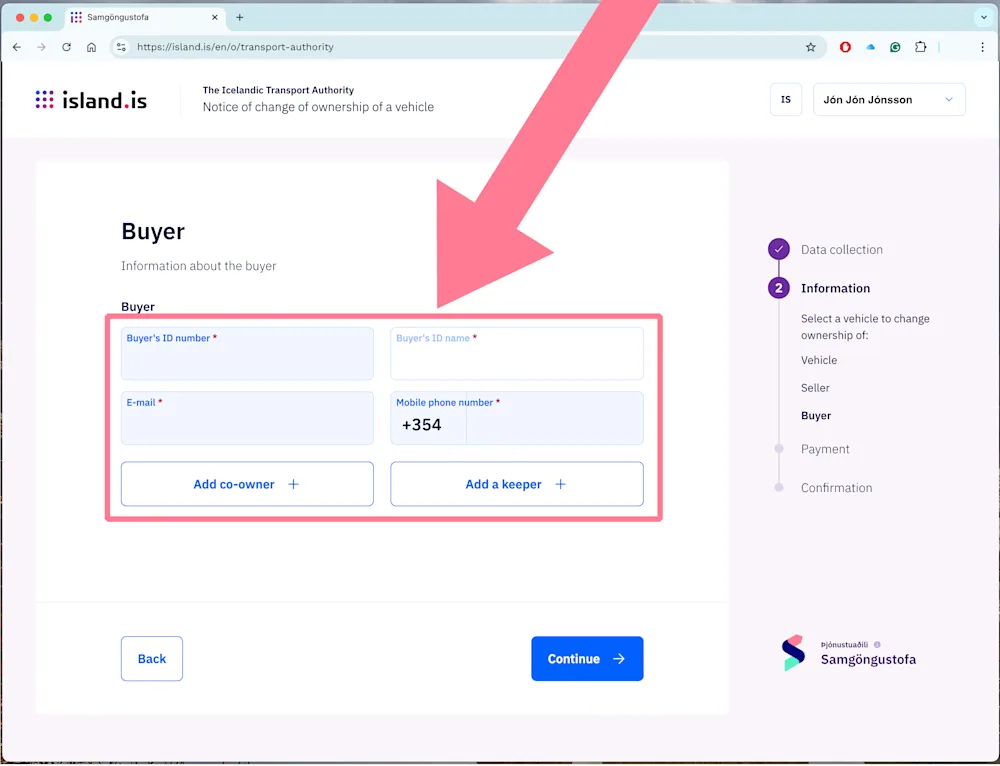
Task: Focus the E-mail field
Action: pyautogui.click(x=247, y=418)
